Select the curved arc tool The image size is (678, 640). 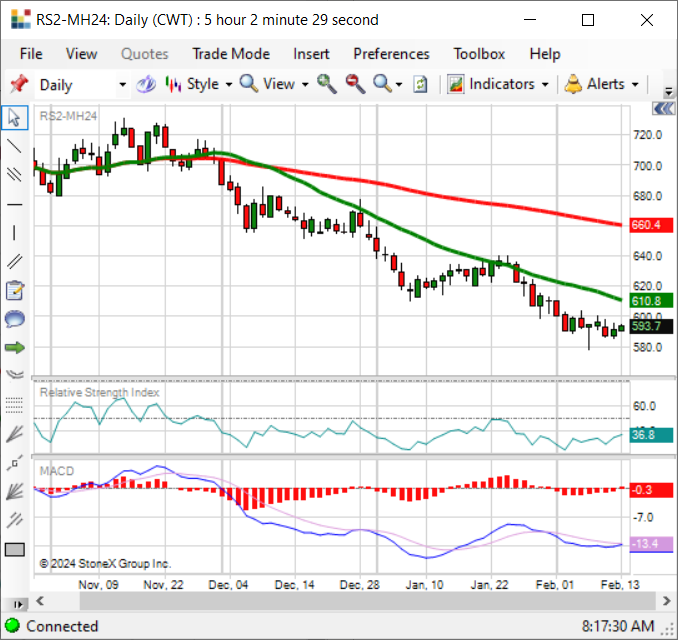(15, 374)
